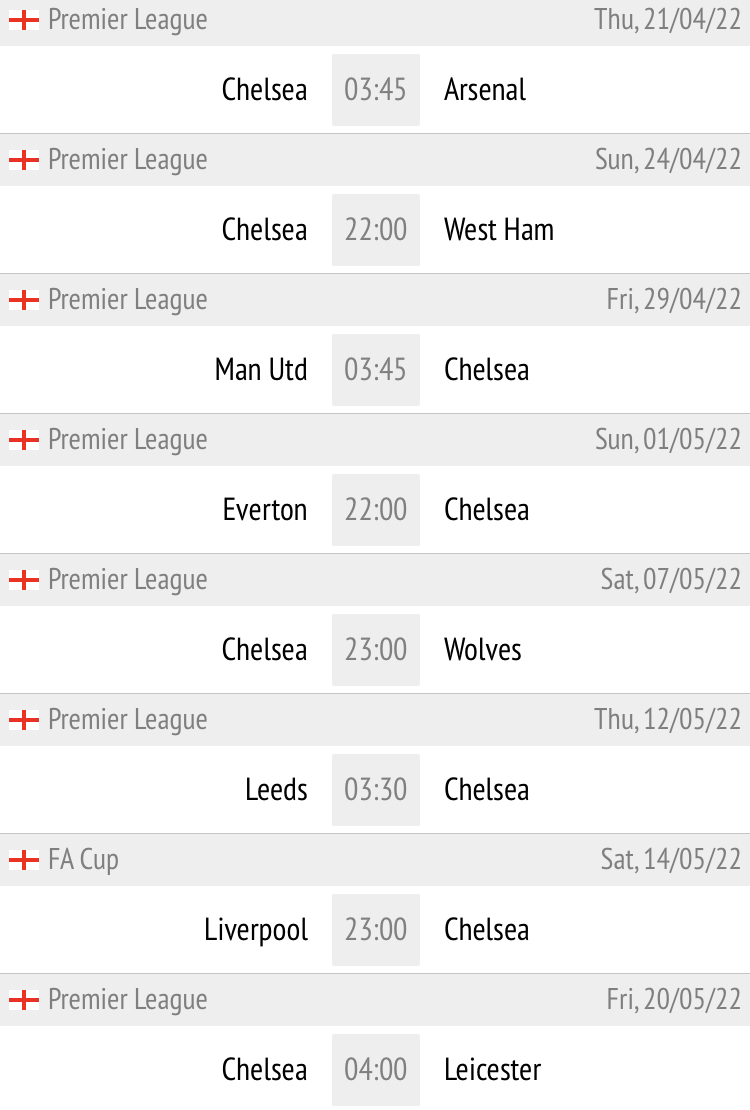Click the flag icon on the Thu, 12/05/22 row

point(24,720)
